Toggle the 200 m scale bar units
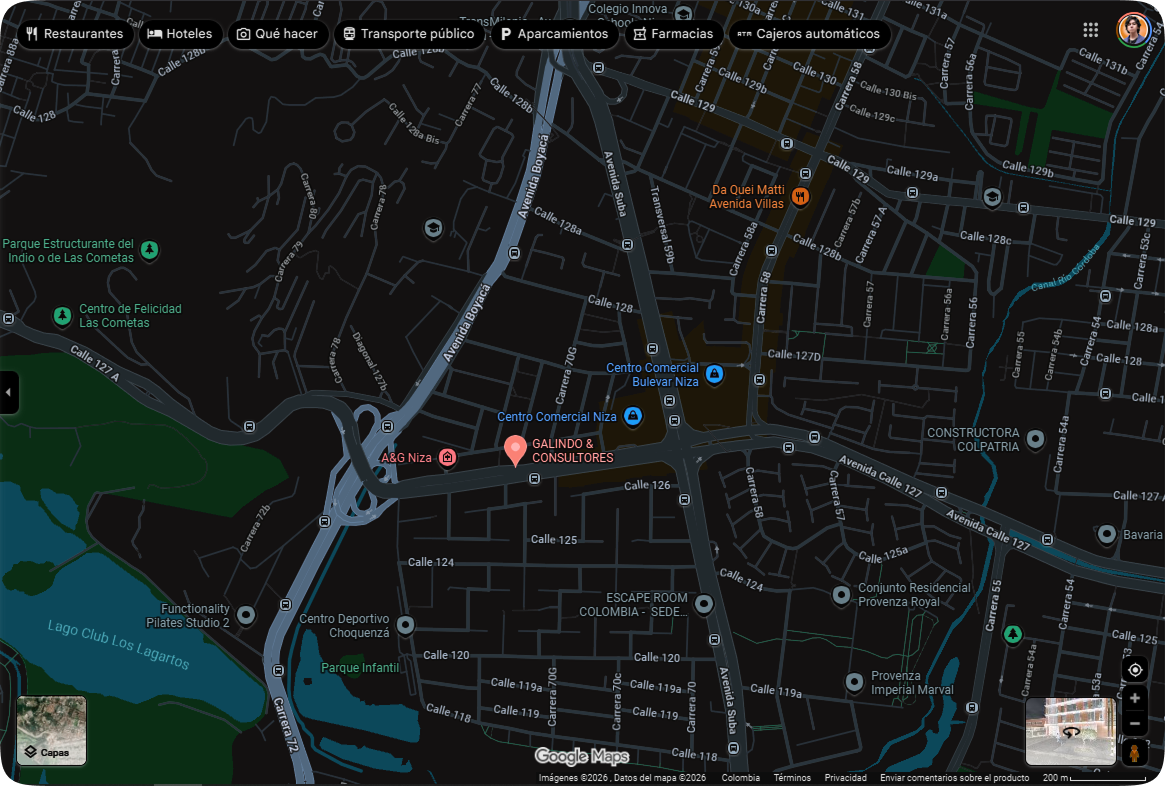This screenshot has width=1165, height=786. [x=1094, y=778]
